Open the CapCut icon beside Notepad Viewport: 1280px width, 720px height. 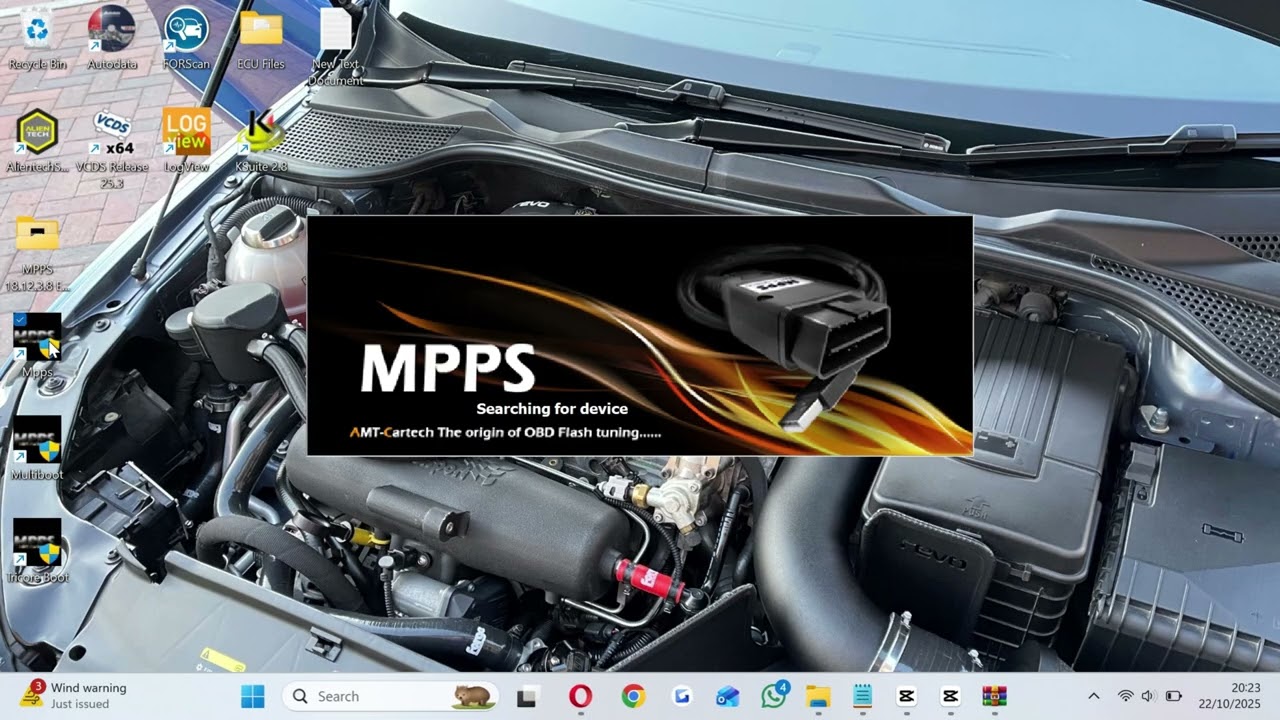coord(906,696)
